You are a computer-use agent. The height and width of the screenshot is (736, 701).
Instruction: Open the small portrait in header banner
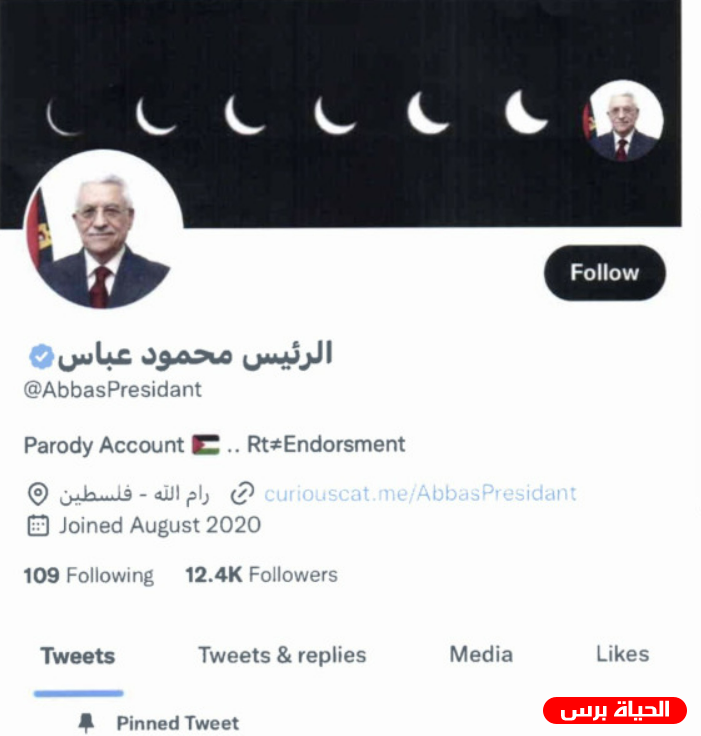coord(623,121)
